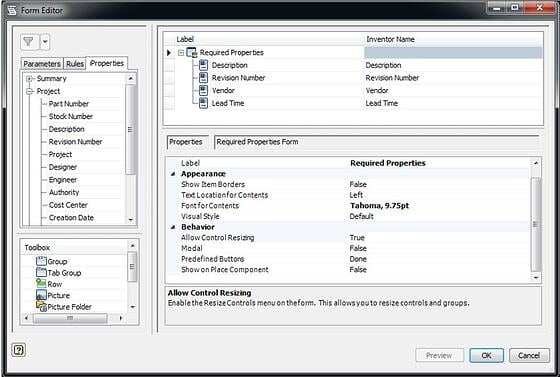Select Stock Number in property tree
This screenshot has height=377, width=560.
[x=71, y=116]
